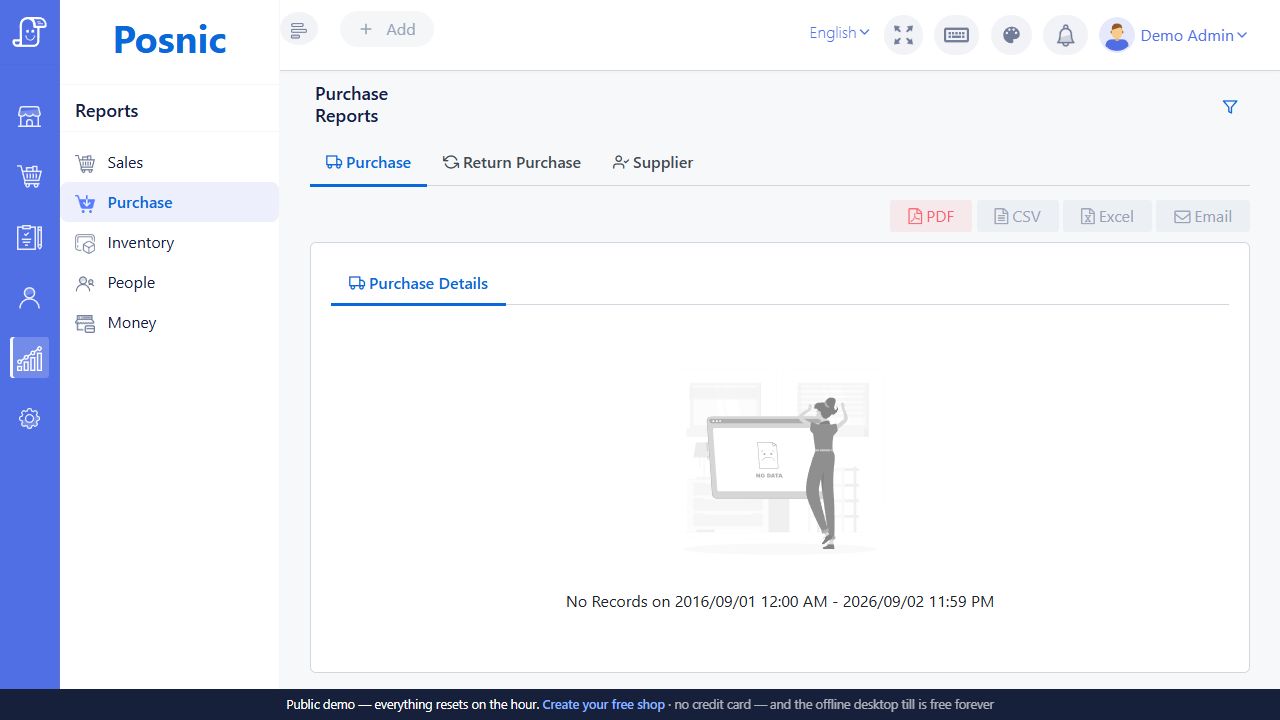Click the Purchase Reports heading

tap(351, 105)
